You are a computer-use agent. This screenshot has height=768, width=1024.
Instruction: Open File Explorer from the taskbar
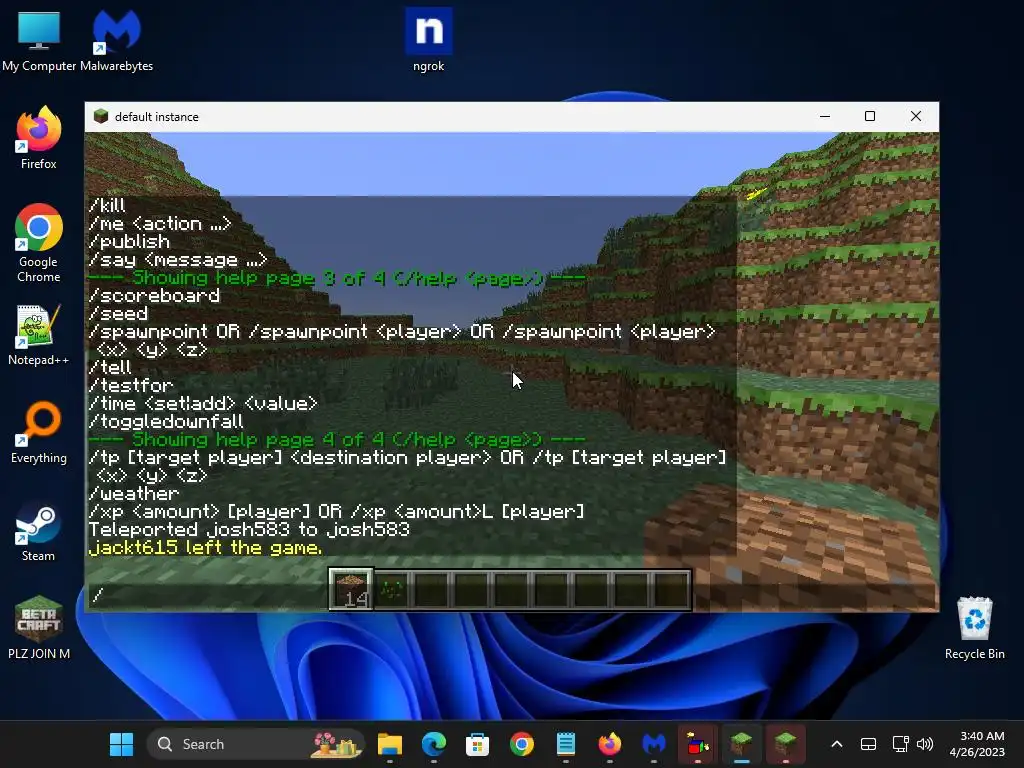click(390, 744)
